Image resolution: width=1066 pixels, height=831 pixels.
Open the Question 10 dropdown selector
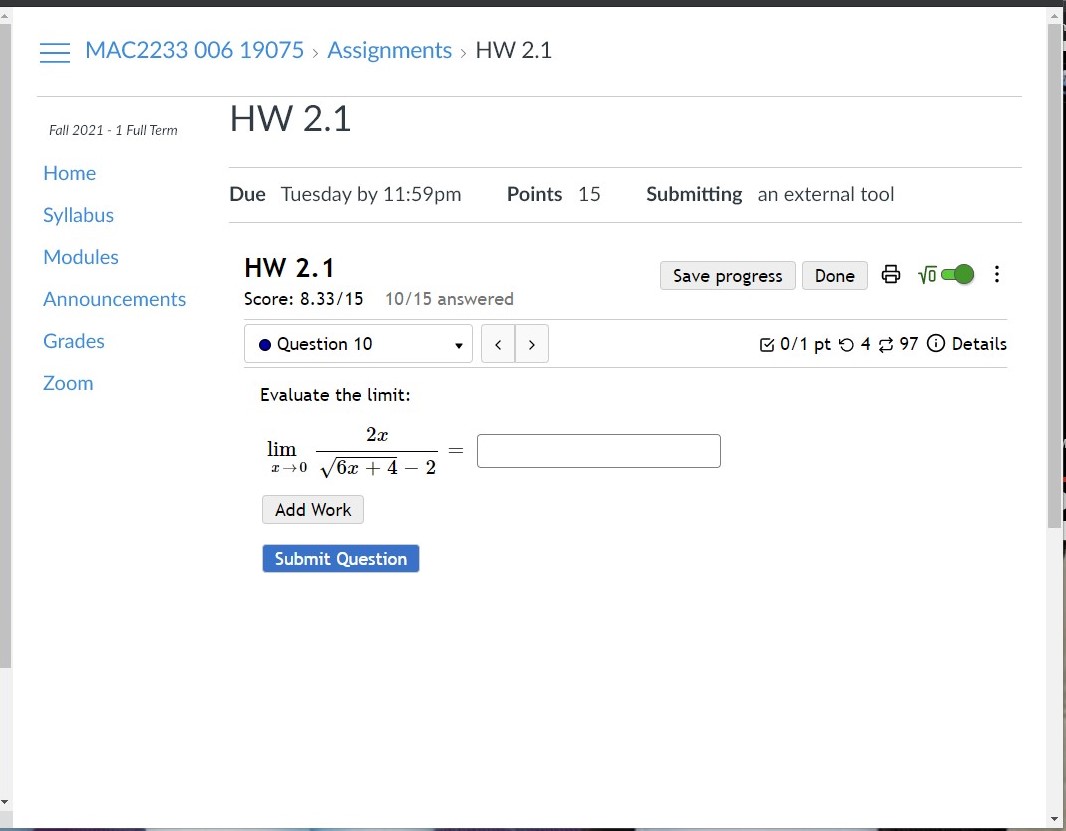358,343
